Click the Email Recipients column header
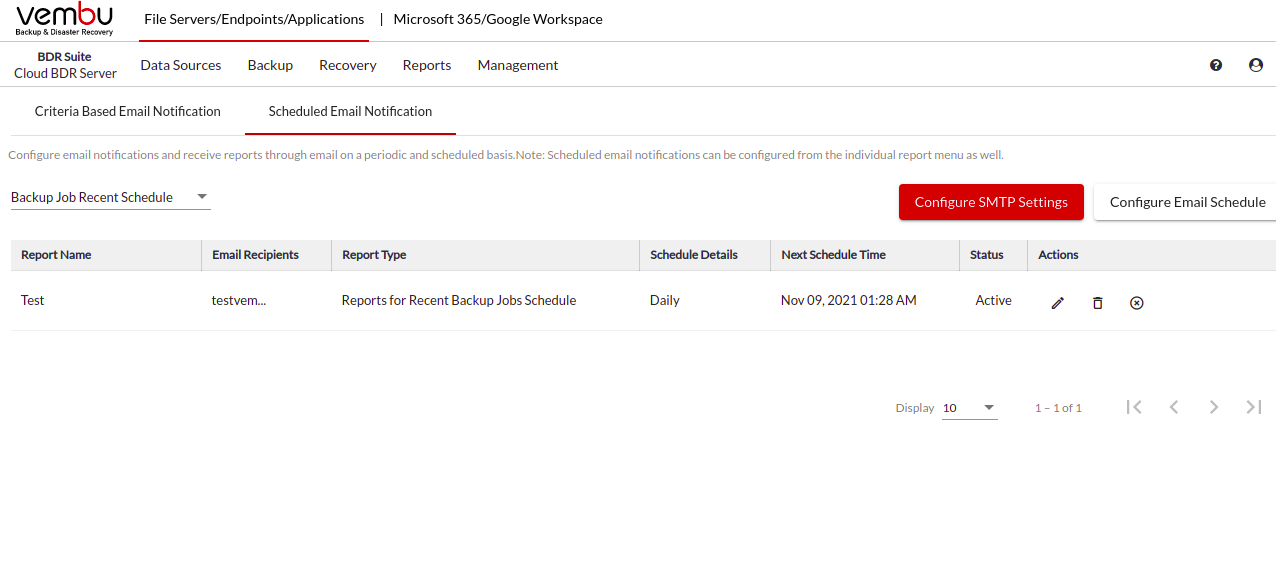This screenshot has width=1276, height=562. click(x=255, y=255)
